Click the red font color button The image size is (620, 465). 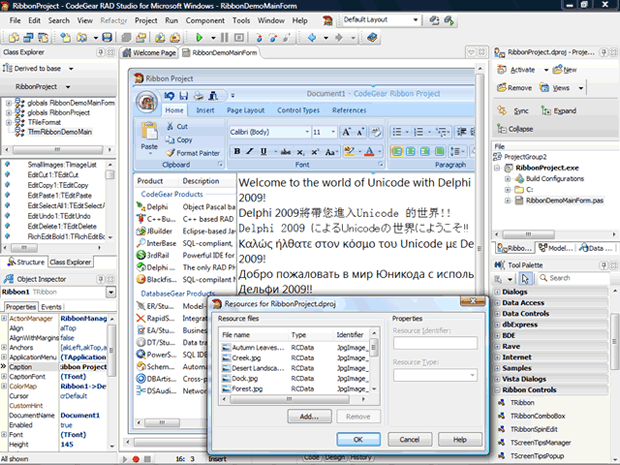[369, 151]
